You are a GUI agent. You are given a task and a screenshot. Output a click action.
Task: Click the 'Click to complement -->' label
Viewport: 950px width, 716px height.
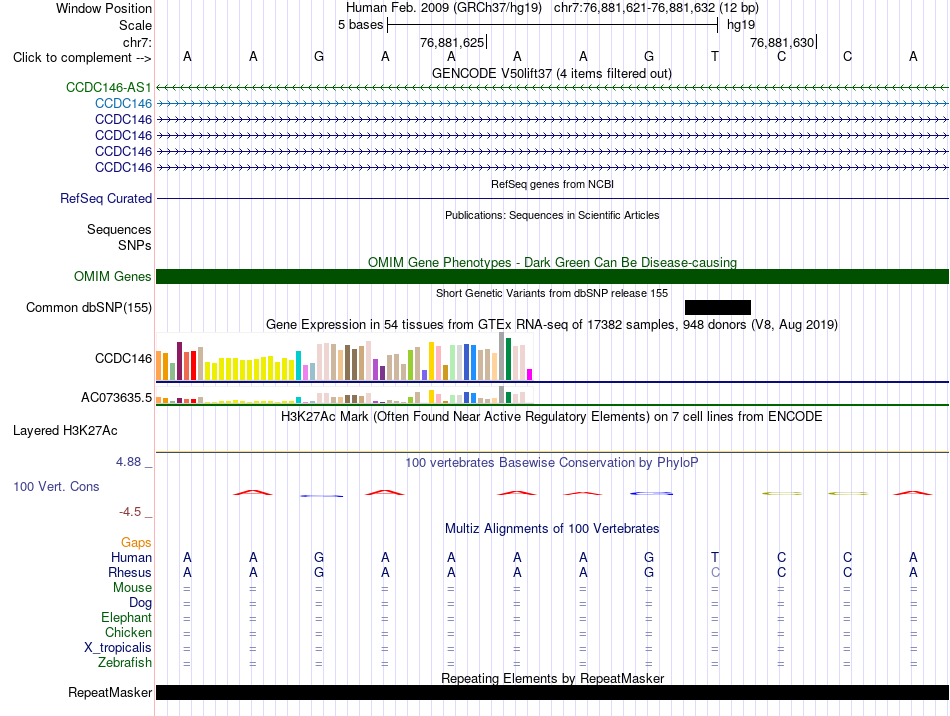point(82,58)
